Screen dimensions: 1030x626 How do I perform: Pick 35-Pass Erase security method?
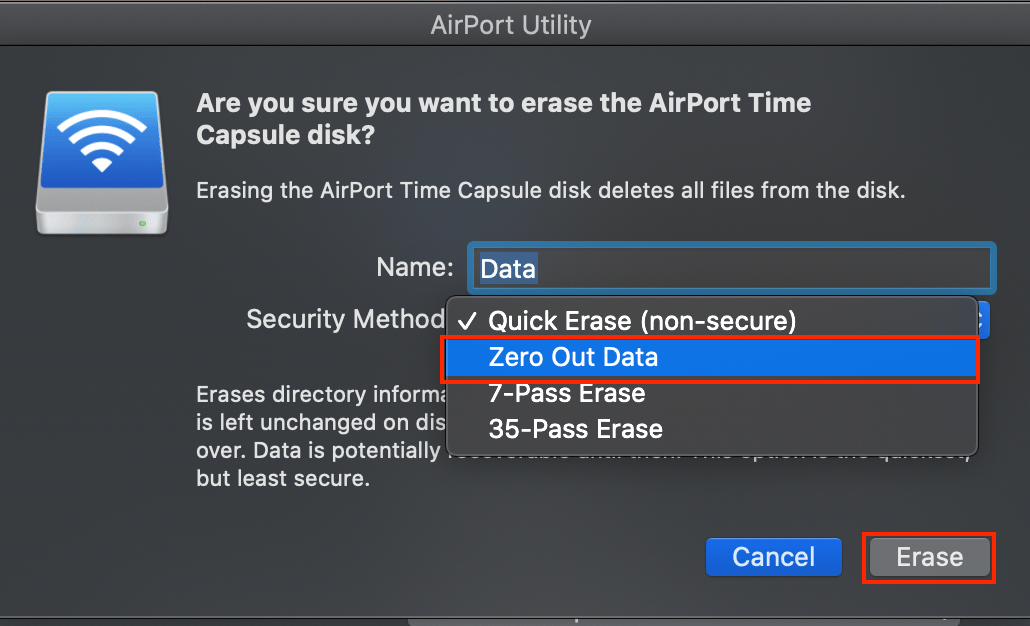(576, 429)
